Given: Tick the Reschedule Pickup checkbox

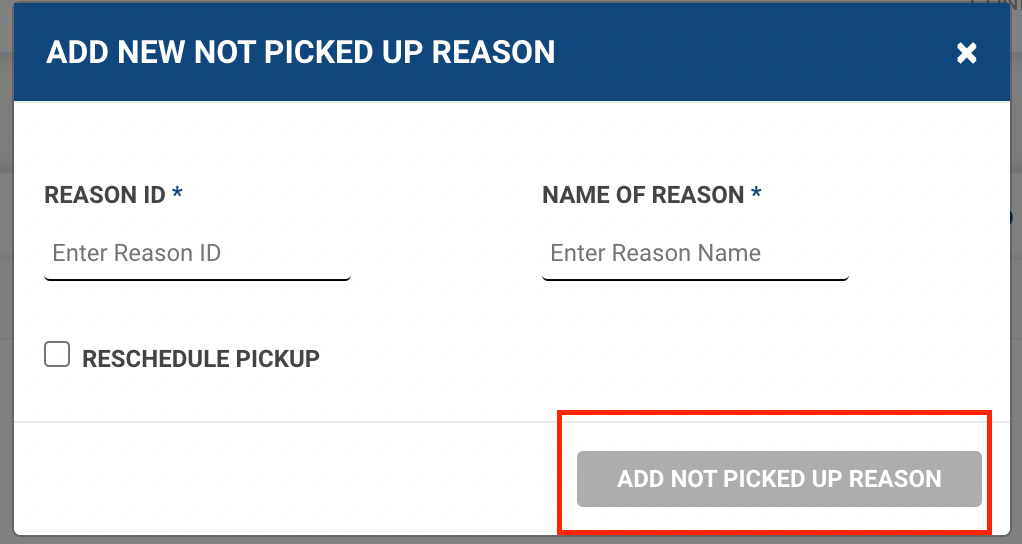Looking at the screenshot, I should point(57,355).
